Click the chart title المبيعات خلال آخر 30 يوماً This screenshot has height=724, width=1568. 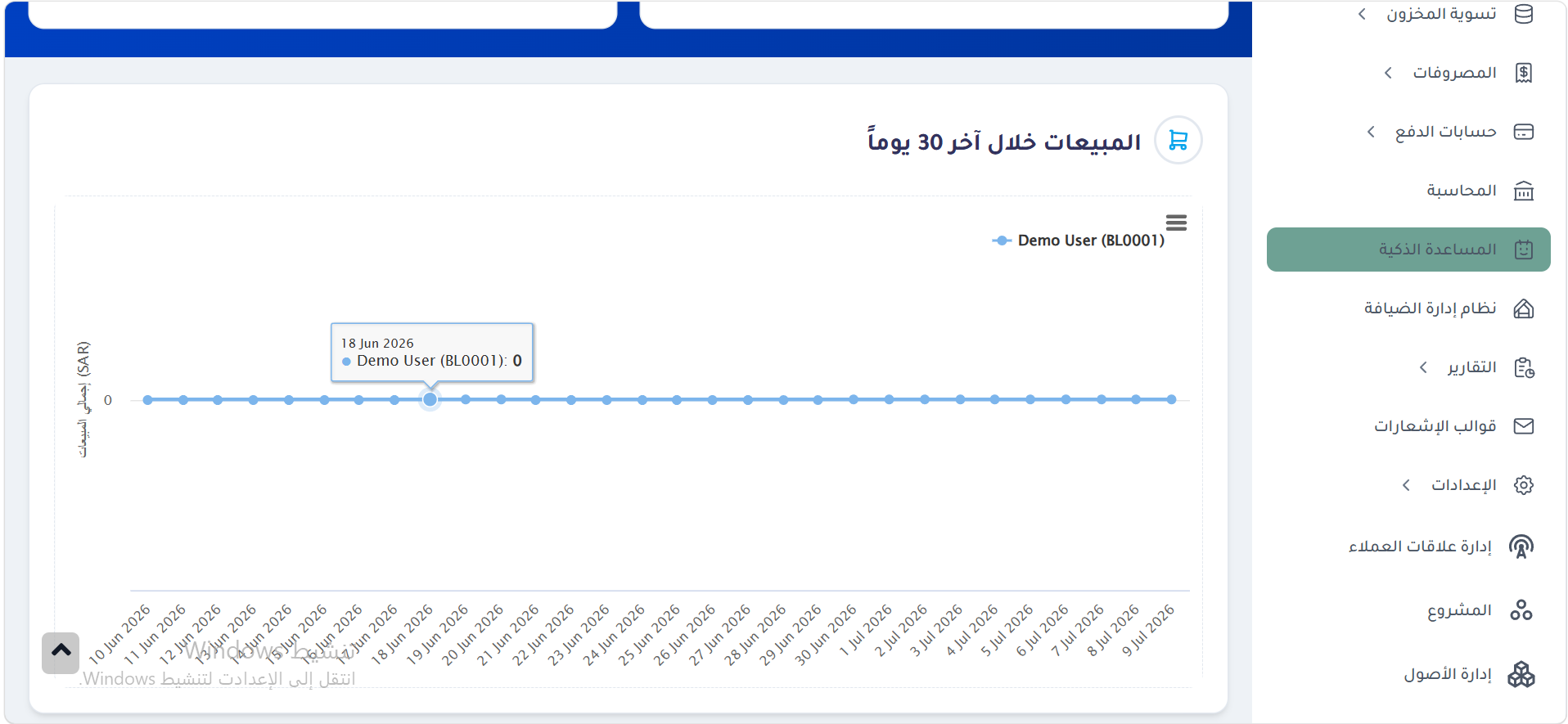pyautogui.click(x=1004, y=141)
